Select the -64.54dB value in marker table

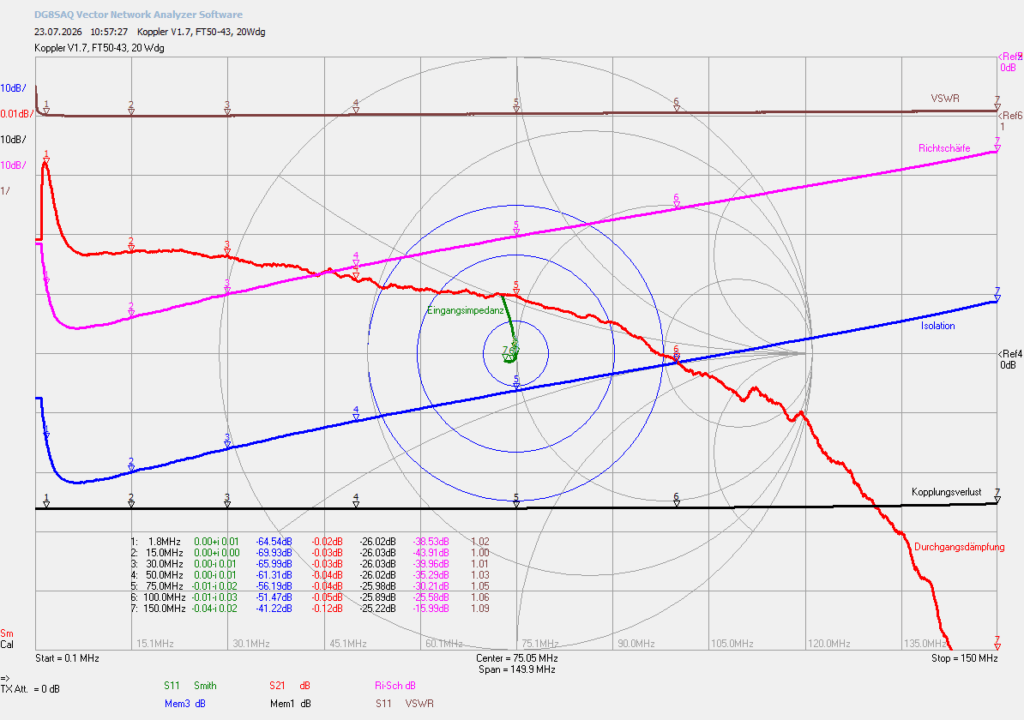click(274, 542)
